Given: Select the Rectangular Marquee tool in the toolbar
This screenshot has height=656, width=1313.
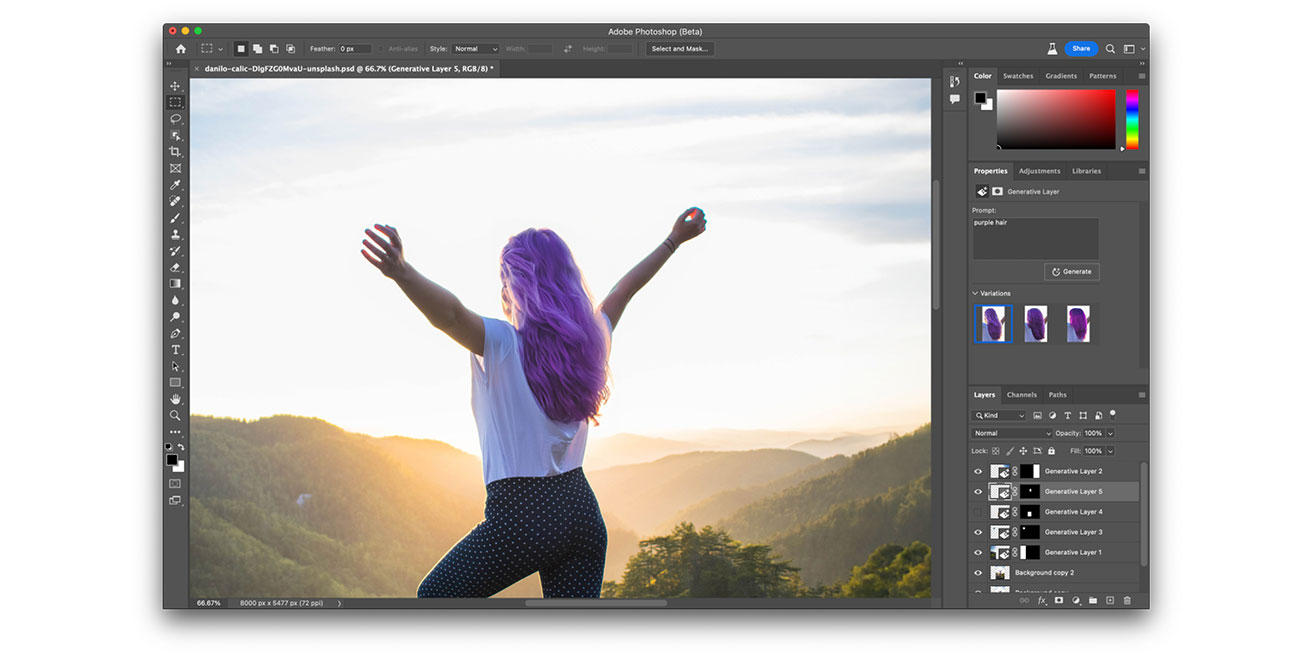Looking at the screenshot, I should (175, 102).
